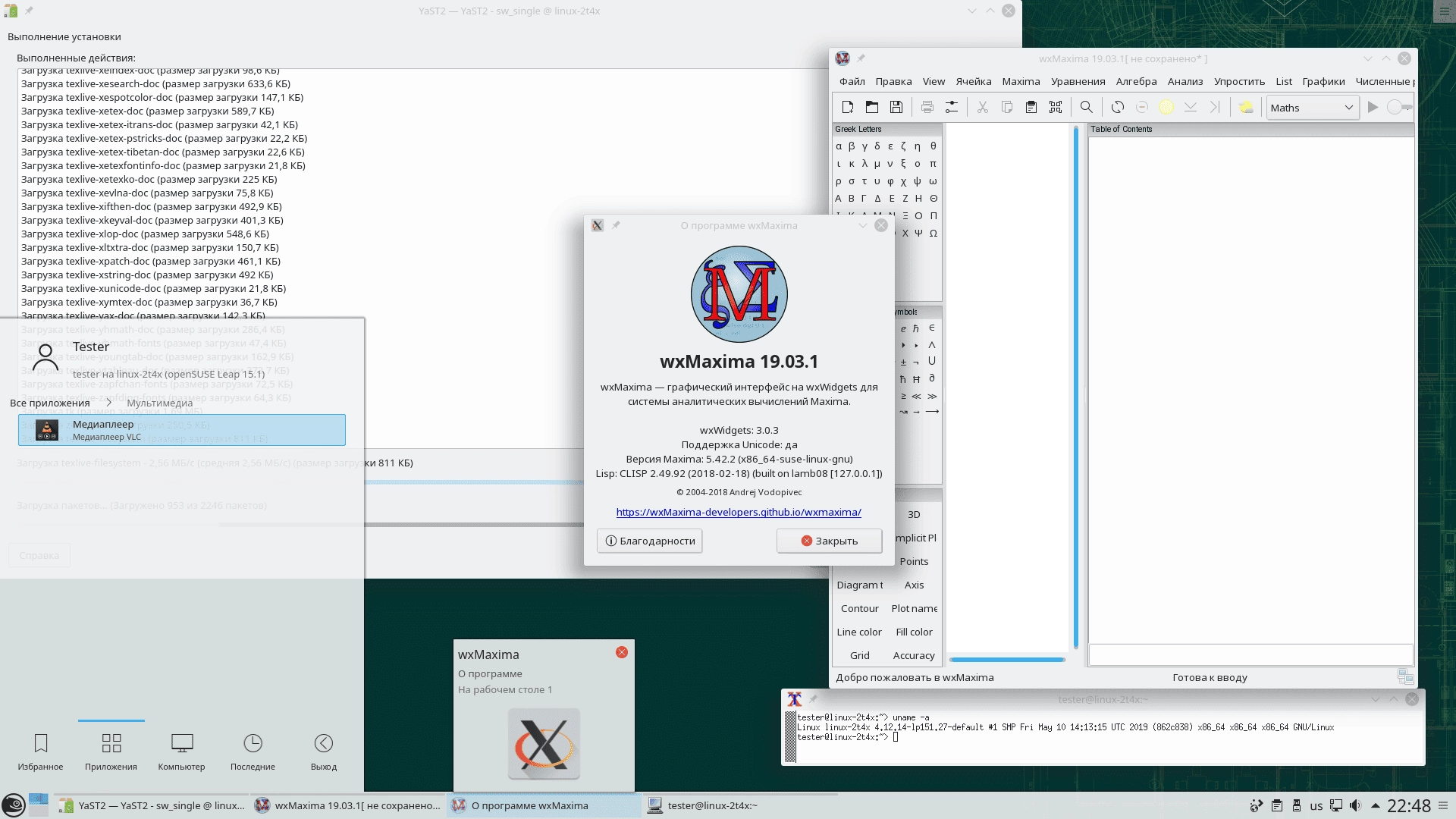The width and height of the screenshot is (1456, 819).
Task: Click the Line color button
Action: coord(859,632)
